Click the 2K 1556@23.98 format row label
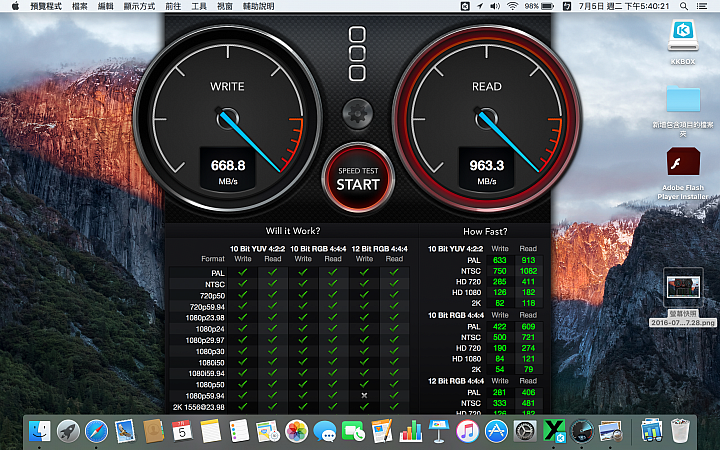Screen dimensions: 720x450 point(198,407)
